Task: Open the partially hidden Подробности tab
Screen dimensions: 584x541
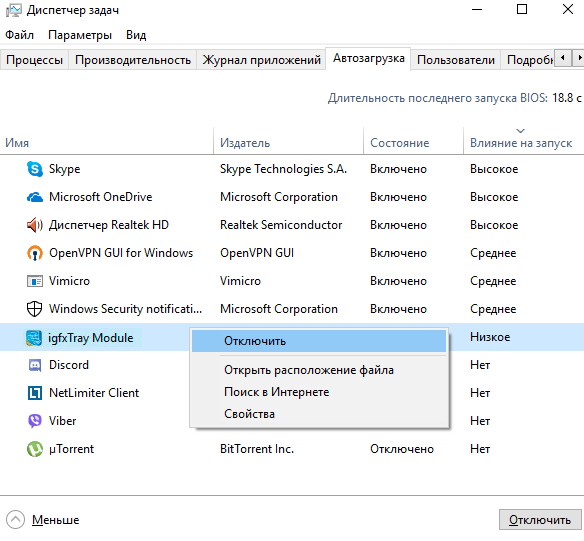Action: 528,60
